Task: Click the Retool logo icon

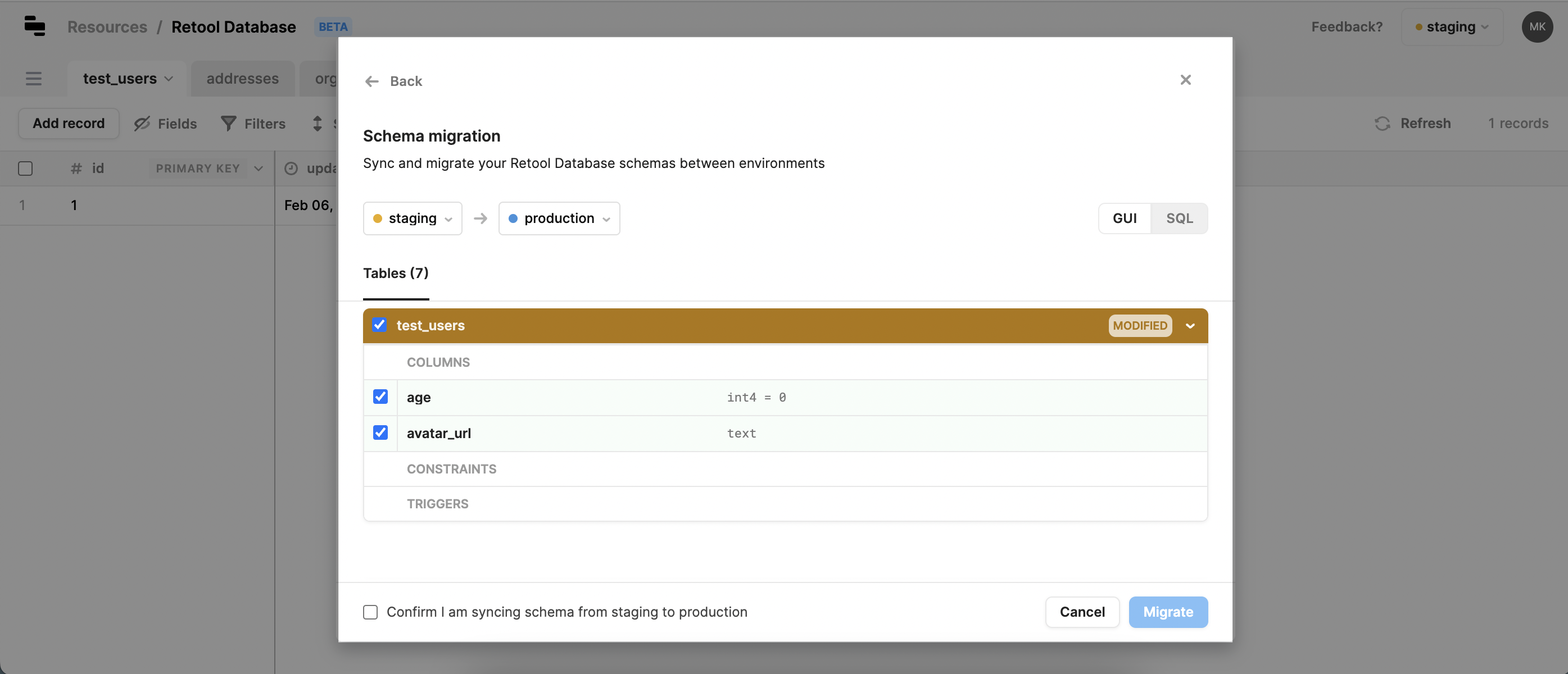Action: (35, 26)
